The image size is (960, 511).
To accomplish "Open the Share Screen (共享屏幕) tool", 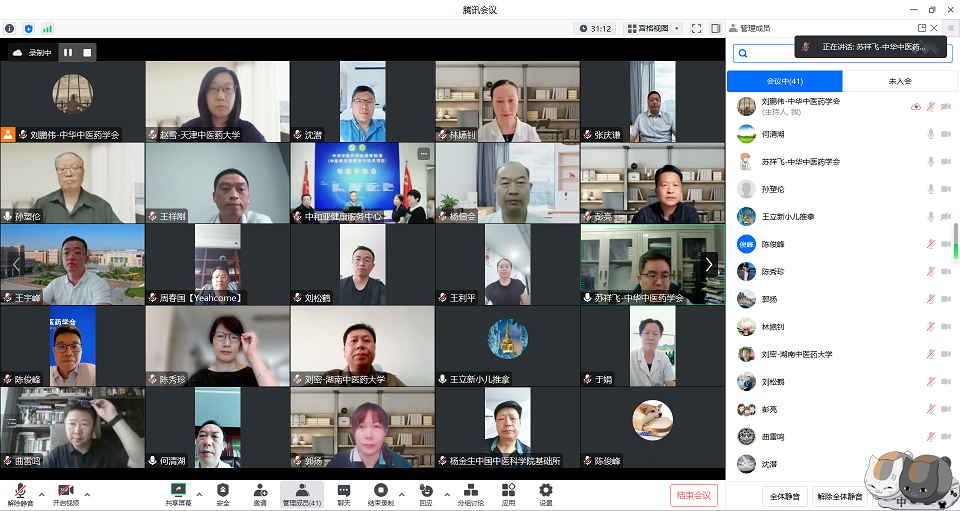I will [x=179, y=493].
